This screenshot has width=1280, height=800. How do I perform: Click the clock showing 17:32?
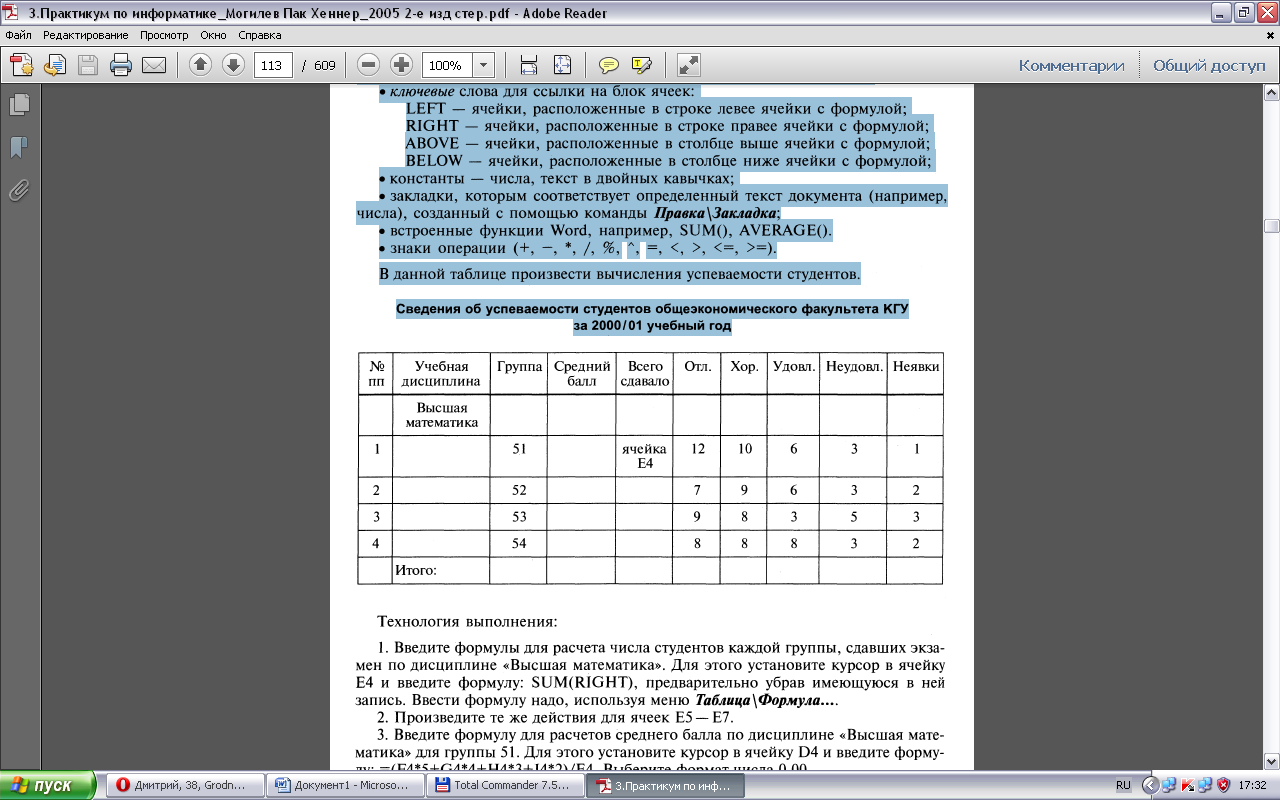tap(1253, 785)
